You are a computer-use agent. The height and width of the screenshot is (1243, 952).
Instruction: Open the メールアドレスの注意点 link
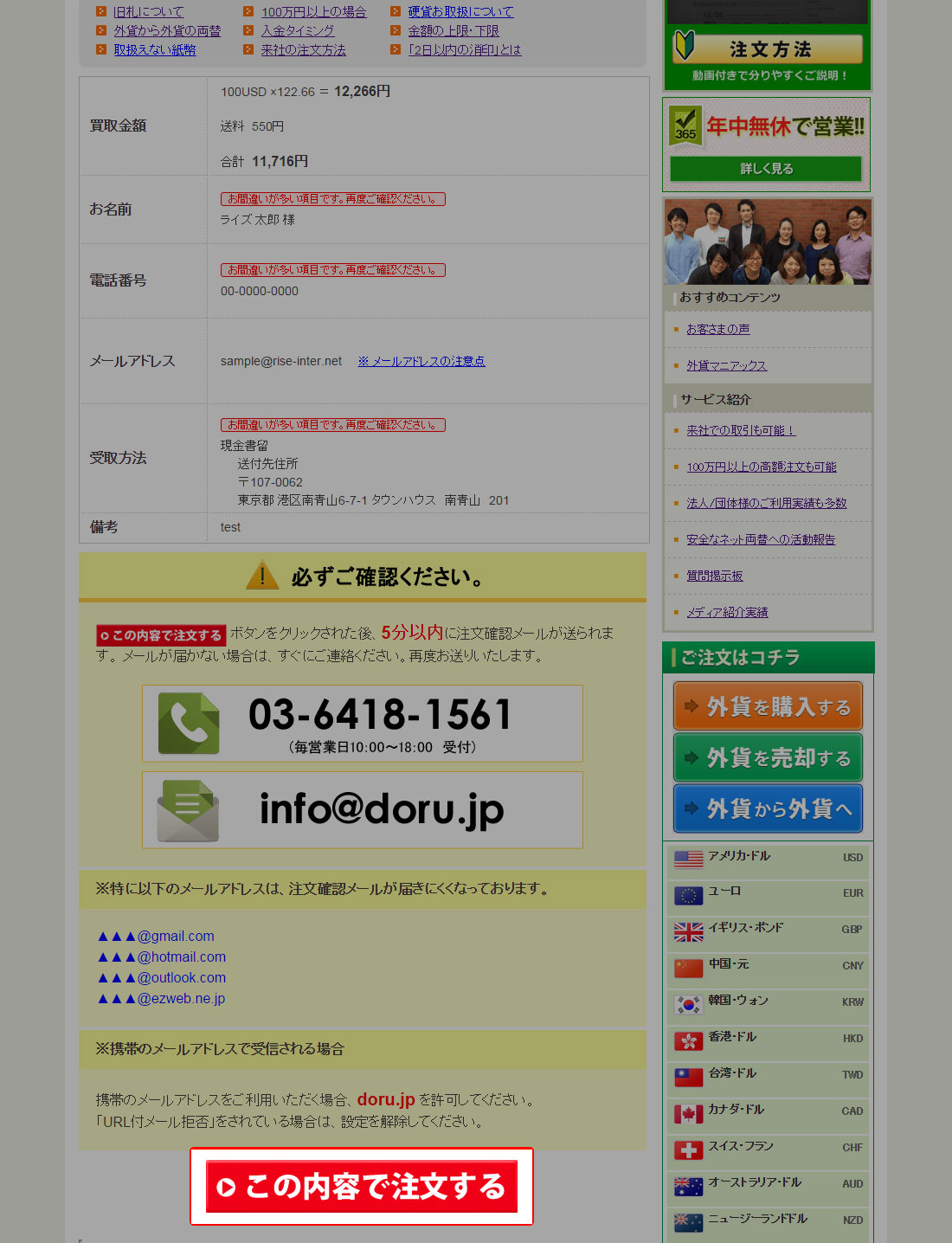[421, 361]
